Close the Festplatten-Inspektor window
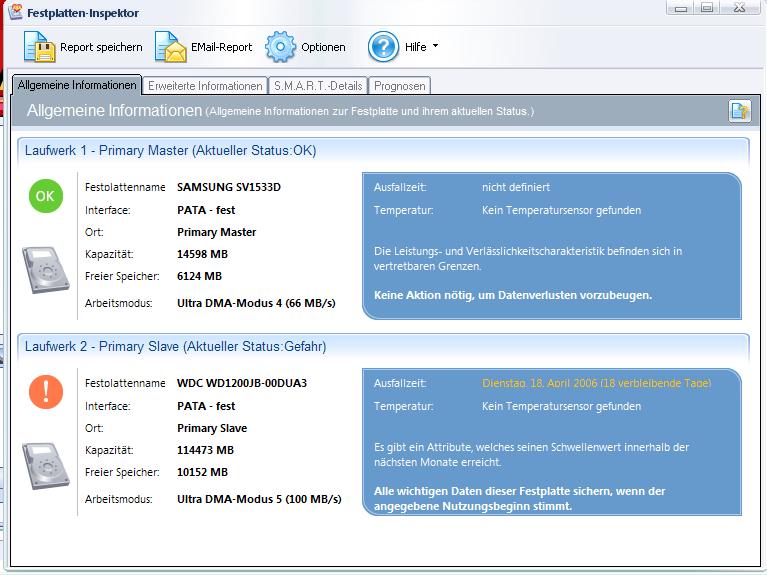This screenshot has width=767, height=575. (740, 8)
